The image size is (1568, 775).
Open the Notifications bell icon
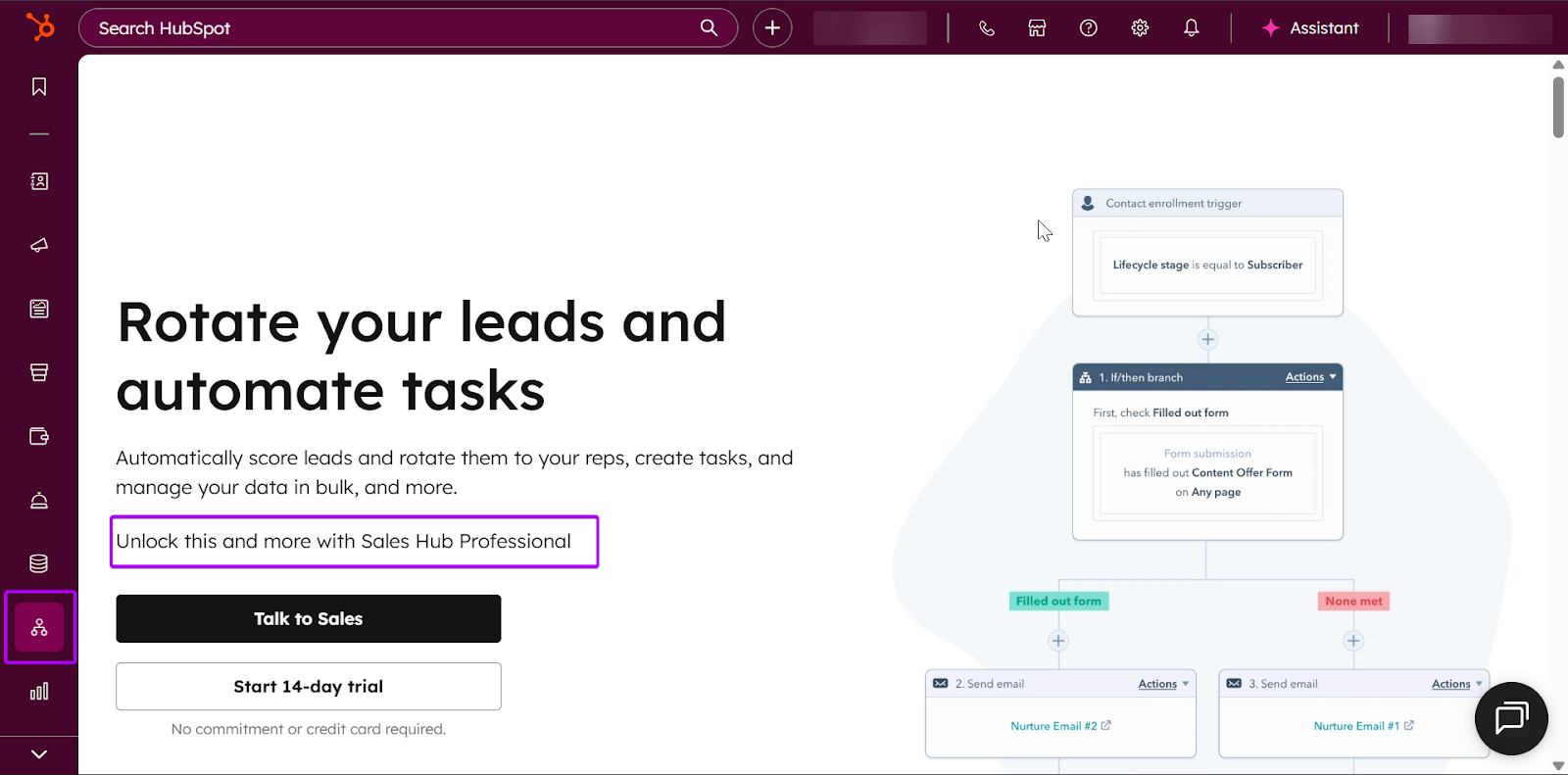click(1191, 28)
